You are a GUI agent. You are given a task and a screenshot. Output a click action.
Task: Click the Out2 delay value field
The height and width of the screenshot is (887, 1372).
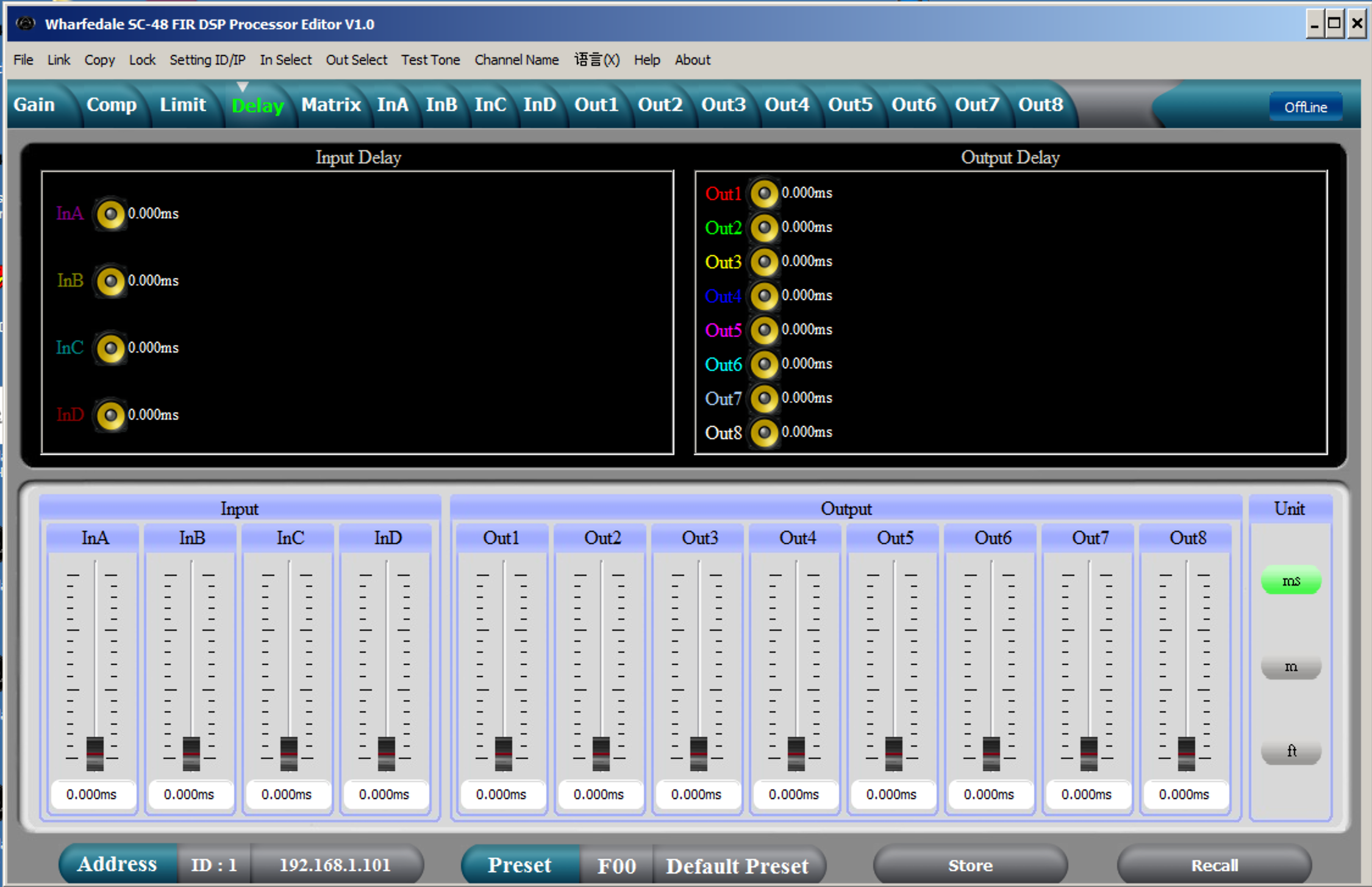pyautogui.click(x=598, y=794)
